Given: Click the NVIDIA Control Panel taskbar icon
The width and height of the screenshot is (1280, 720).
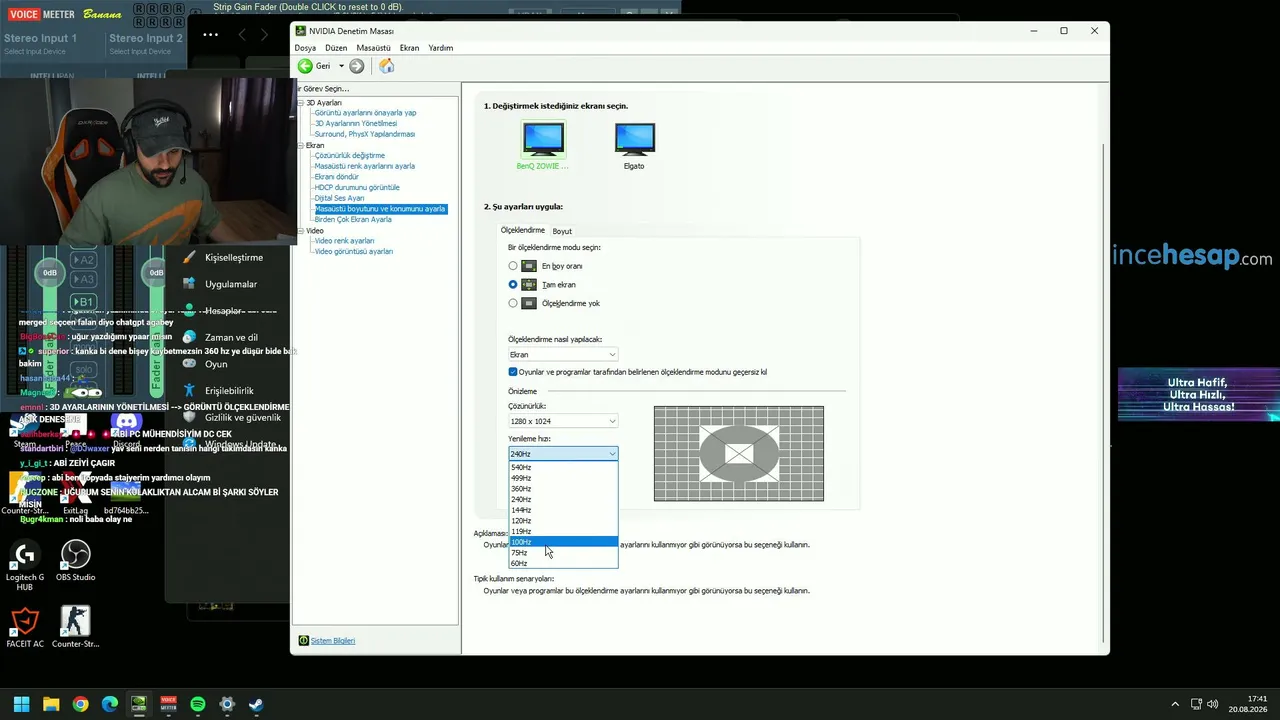Looking at the screenshot, I should [139, 704].
